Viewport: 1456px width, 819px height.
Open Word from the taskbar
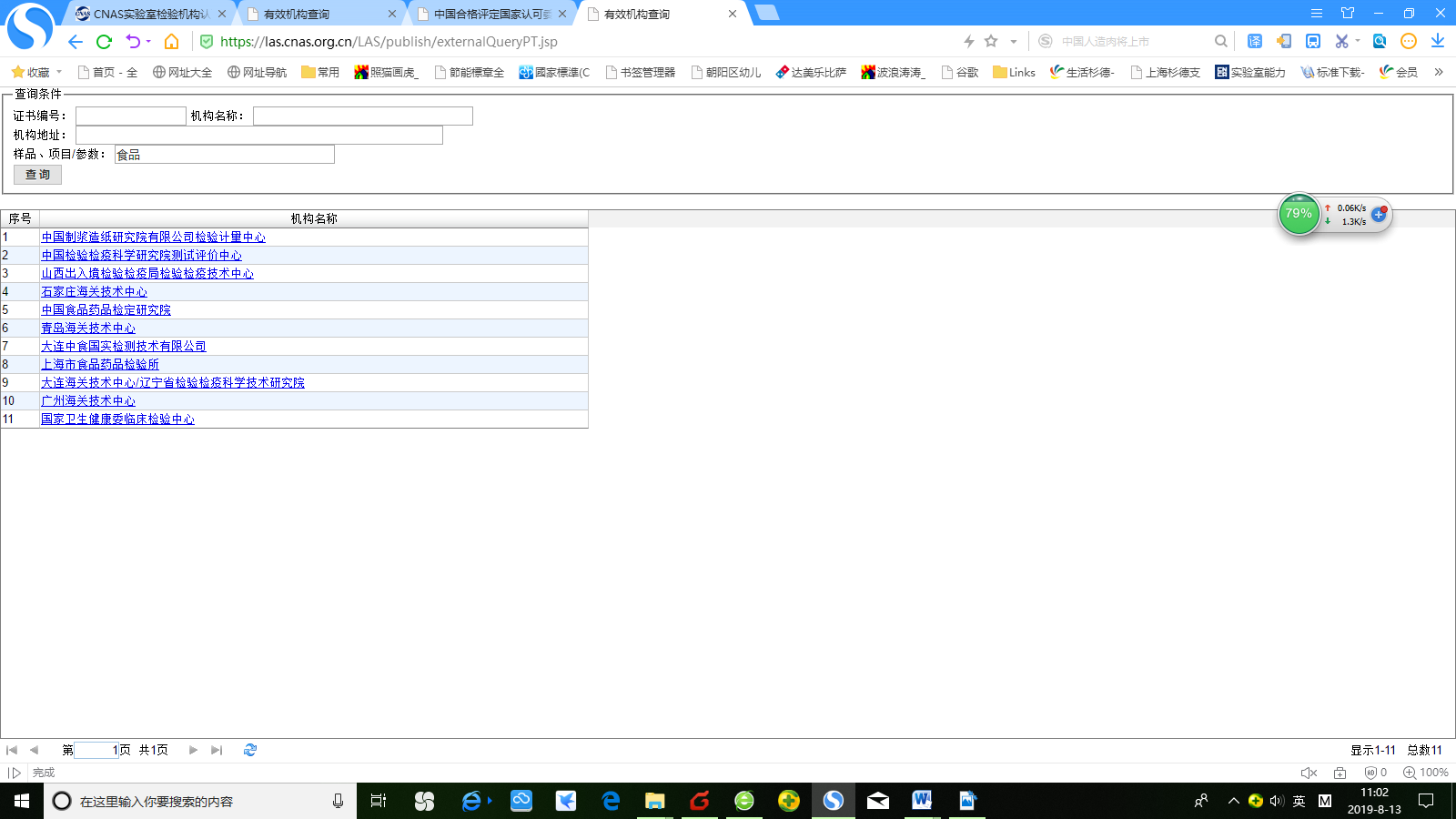pos(922,801)
